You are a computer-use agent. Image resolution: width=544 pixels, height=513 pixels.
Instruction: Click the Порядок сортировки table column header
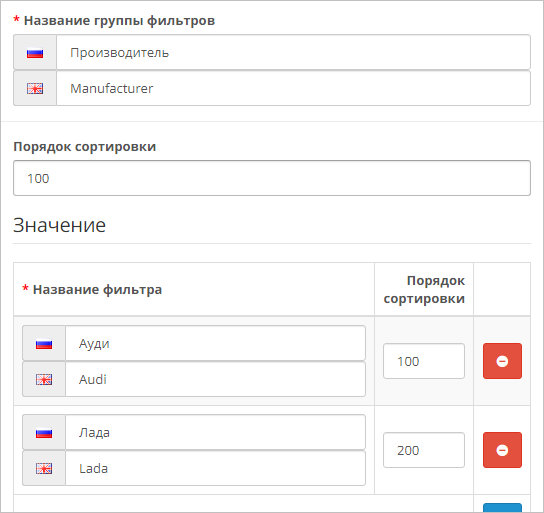[424, 290]
